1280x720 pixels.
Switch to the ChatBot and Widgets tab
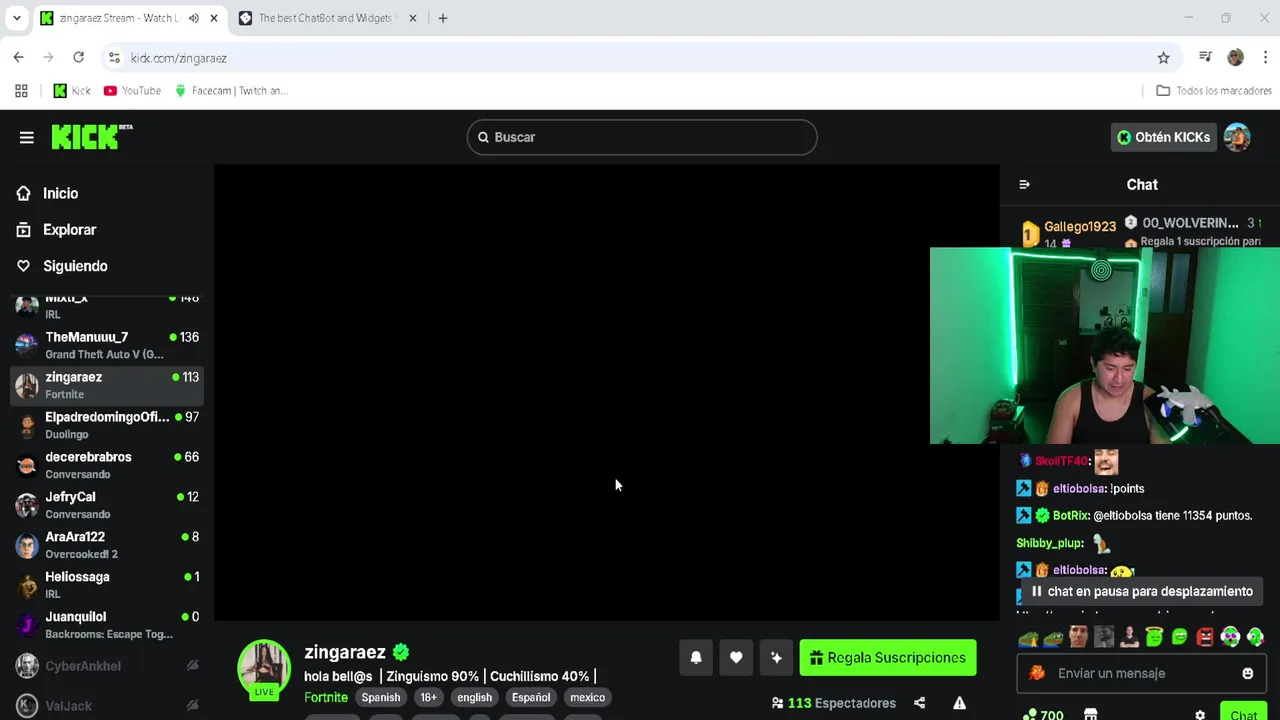(326, 18)
